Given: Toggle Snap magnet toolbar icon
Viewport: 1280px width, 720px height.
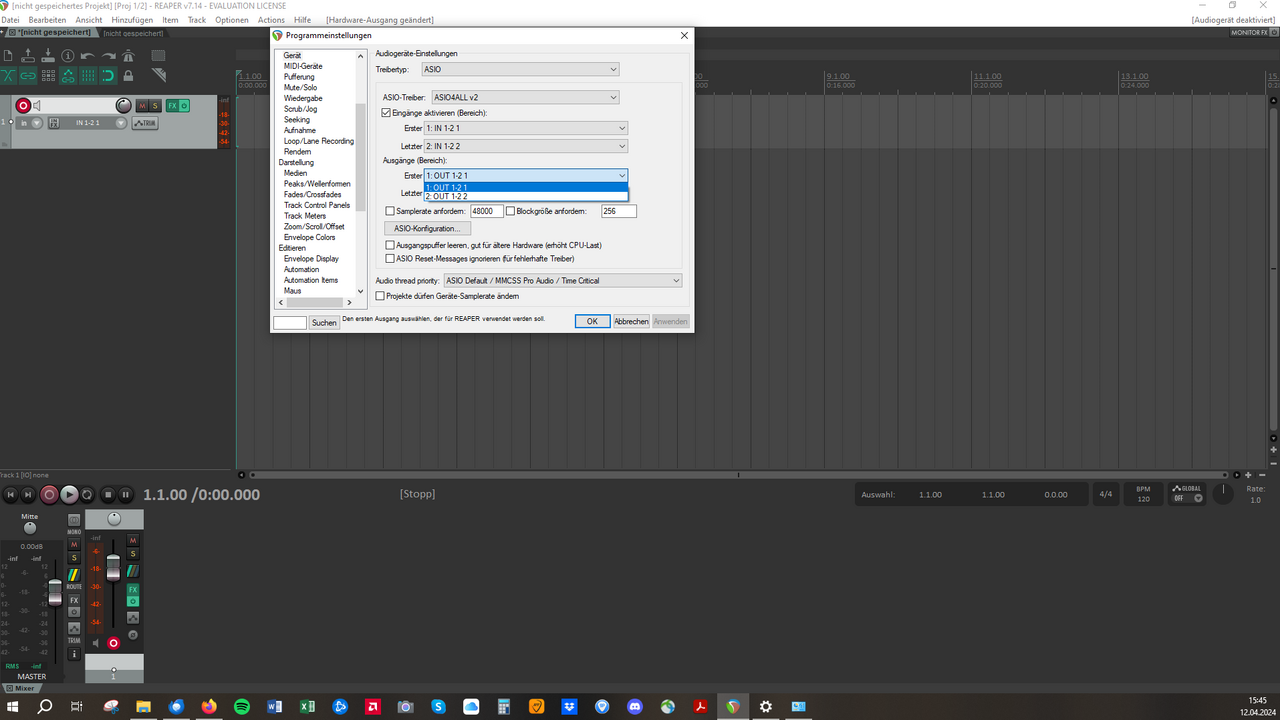Looking at the screenshot, I should (108, 75).
